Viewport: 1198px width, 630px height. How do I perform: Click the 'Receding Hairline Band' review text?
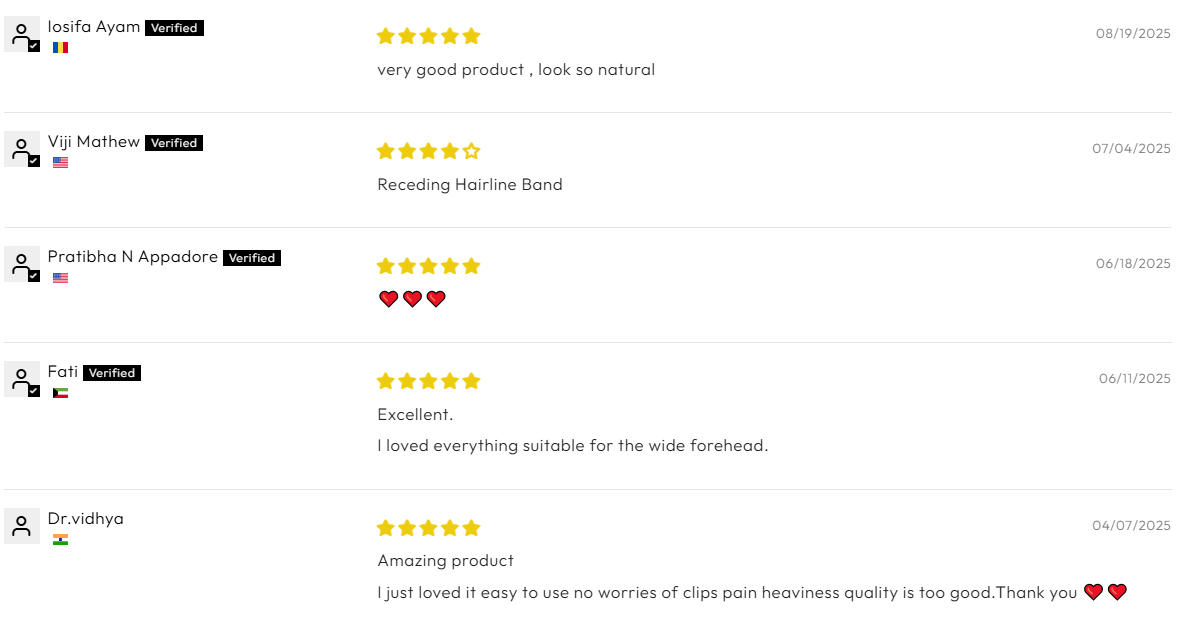470,185
